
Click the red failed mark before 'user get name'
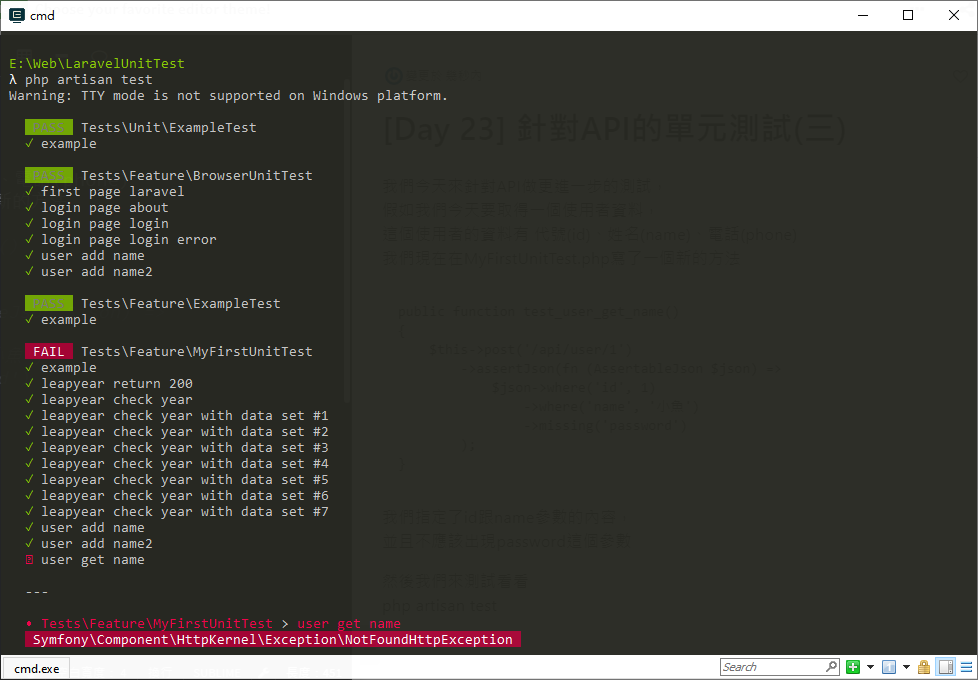[x=29, y=560]
